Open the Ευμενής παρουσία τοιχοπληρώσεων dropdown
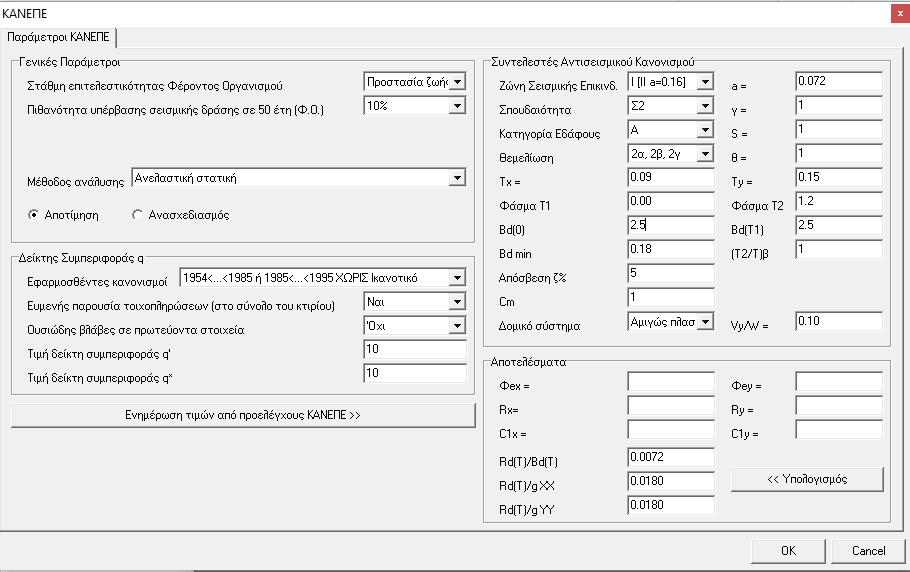Screen dimensions: 910x572 pyautogui.click(x=415, y=302)
